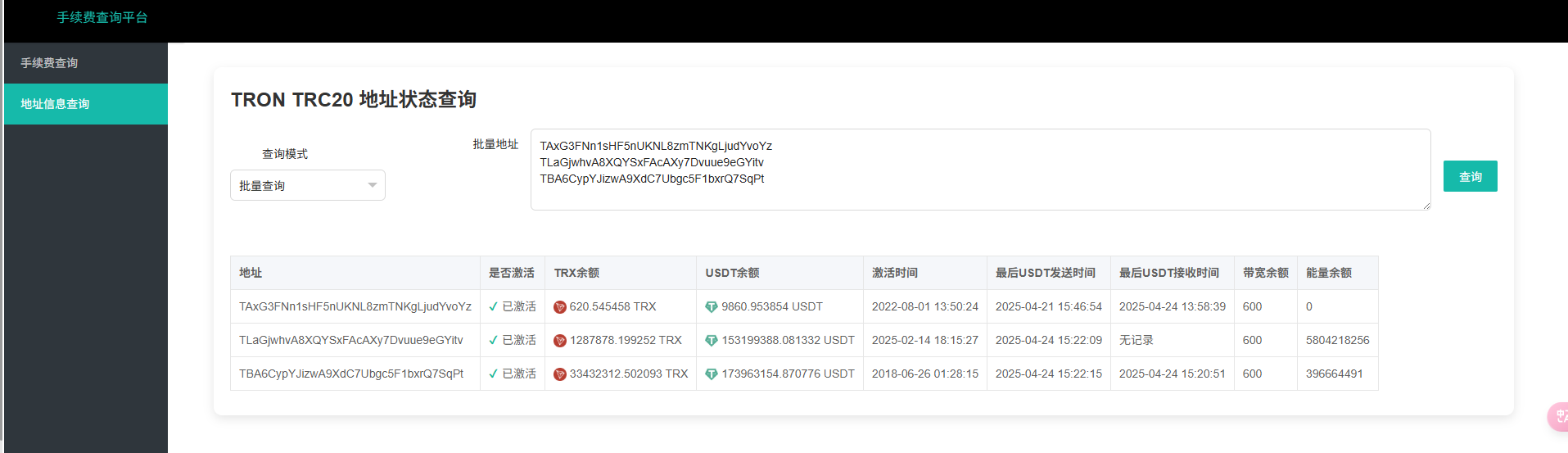Click the 带宽余额 column header
Viewport: 1568px width, 453px height.
pos(1266,273)
